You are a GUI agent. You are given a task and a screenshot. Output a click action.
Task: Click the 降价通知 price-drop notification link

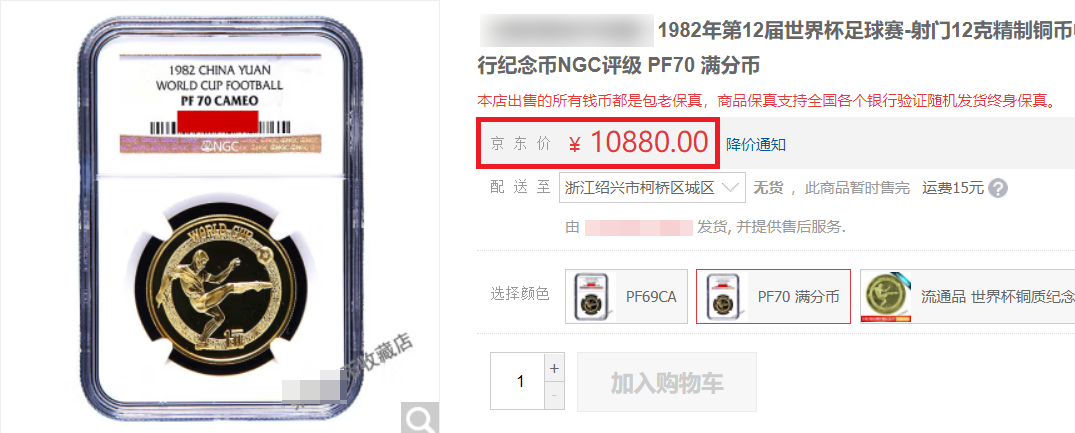click(756, 145)
